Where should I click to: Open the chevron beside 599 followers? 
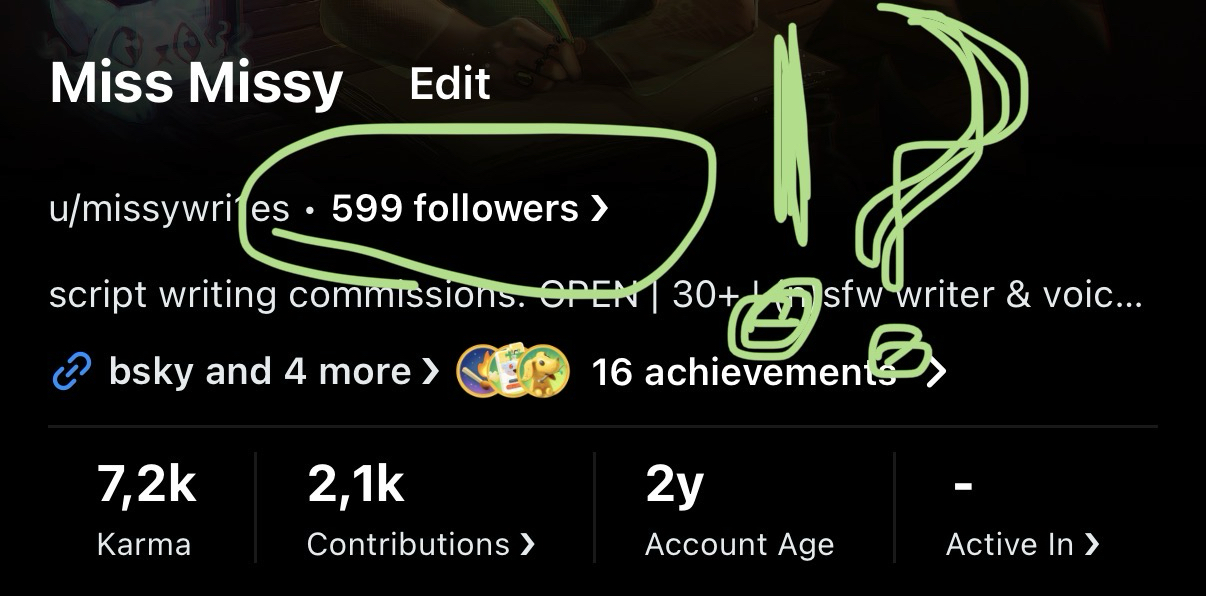tap(599, 209)
